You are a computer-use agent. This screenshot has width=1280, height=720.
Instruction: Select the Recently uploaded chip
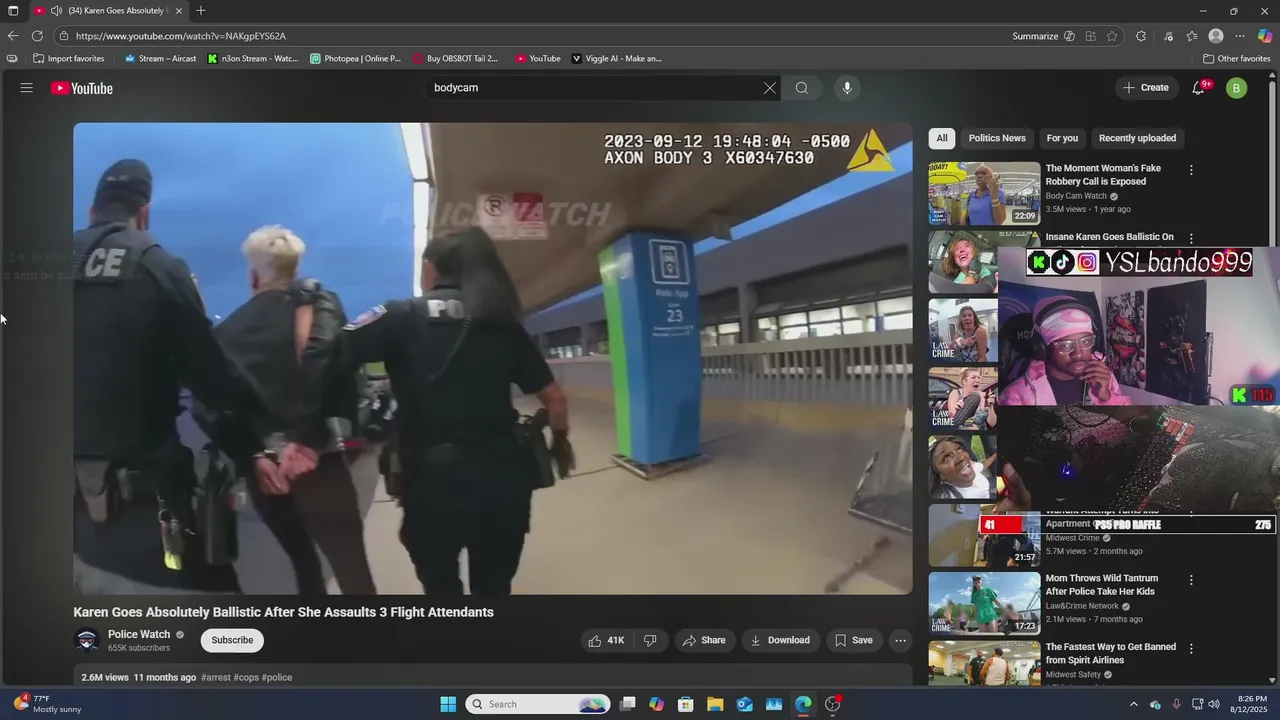1137,138
